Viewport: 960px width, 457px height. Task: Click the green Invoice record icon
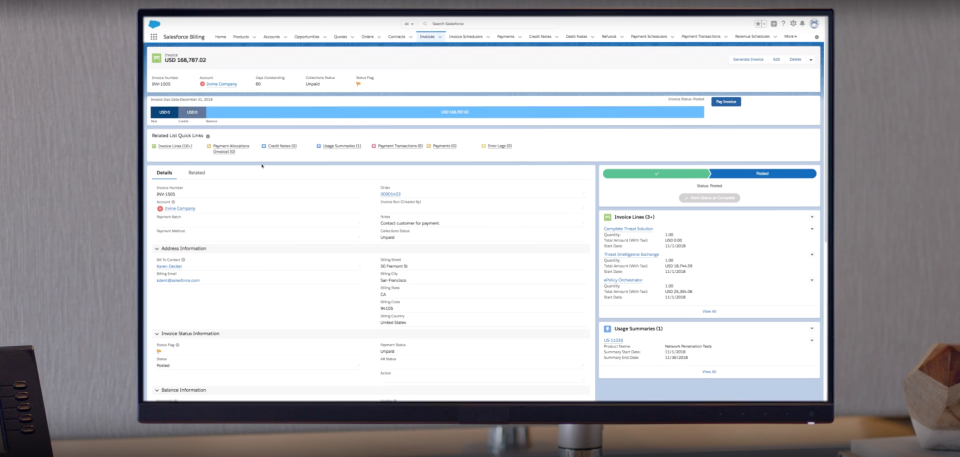(x=156, y=59)
